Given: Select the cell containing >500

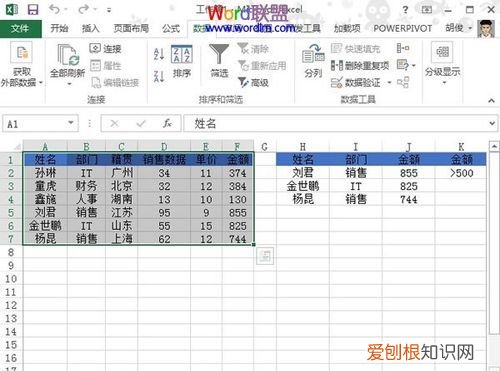Looking at the screenshot, I should point(461,173).
